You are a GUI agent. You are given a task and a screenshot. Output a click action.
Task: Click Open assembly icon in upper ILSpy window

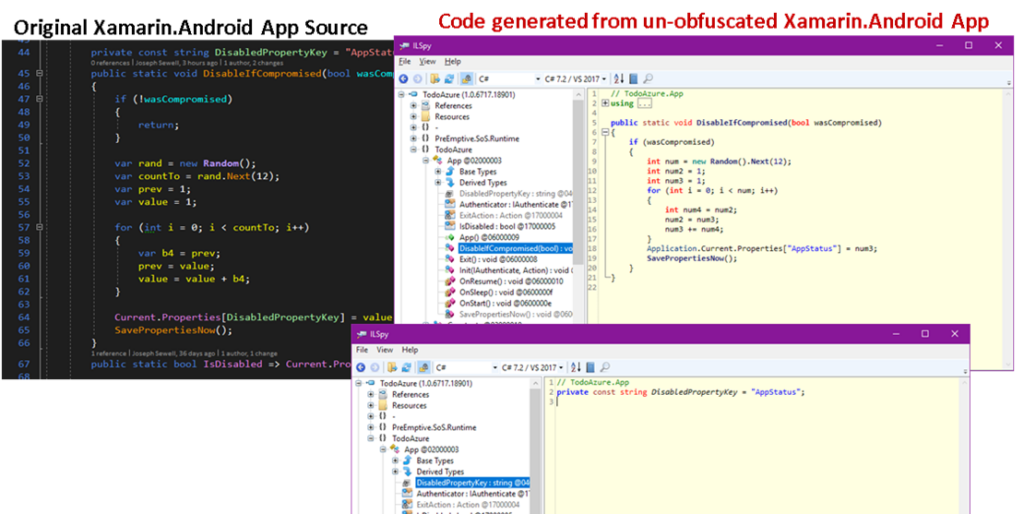[x=434, y=79]
